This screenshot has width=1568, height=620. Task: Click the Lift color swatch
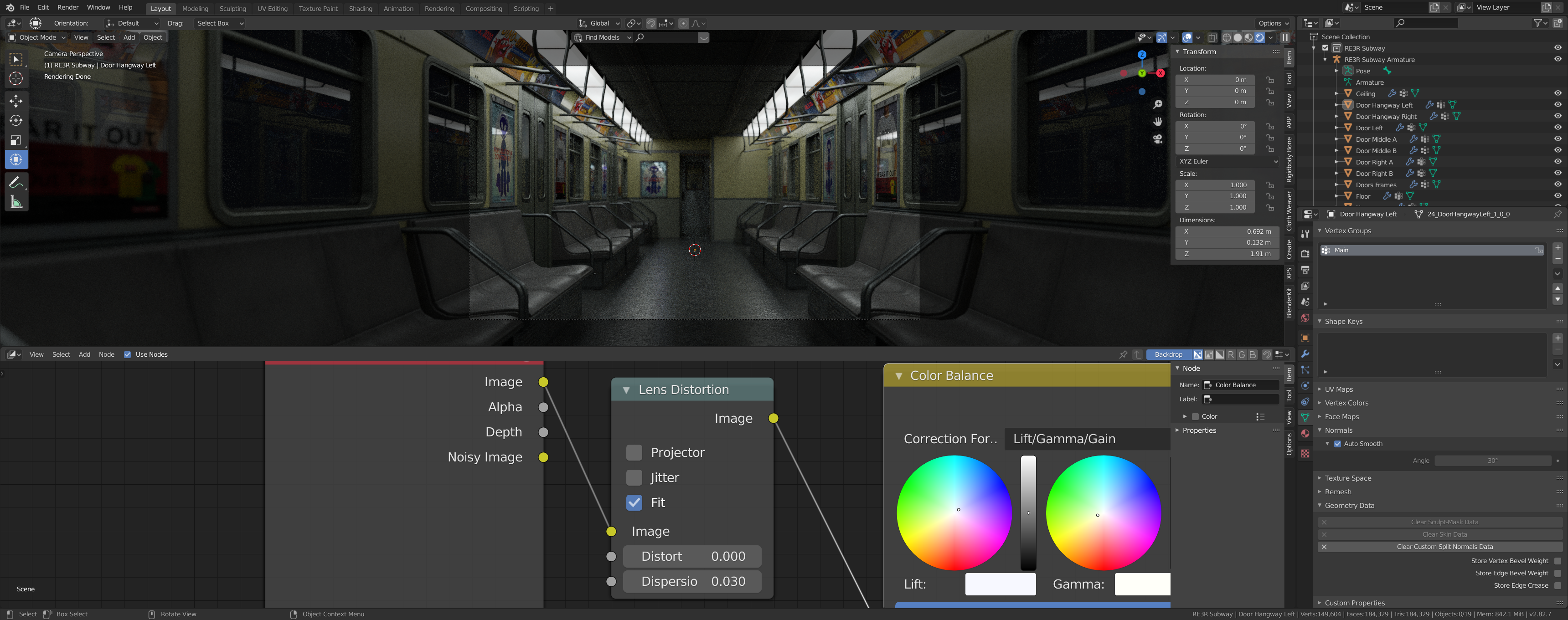pos(1000,584)
